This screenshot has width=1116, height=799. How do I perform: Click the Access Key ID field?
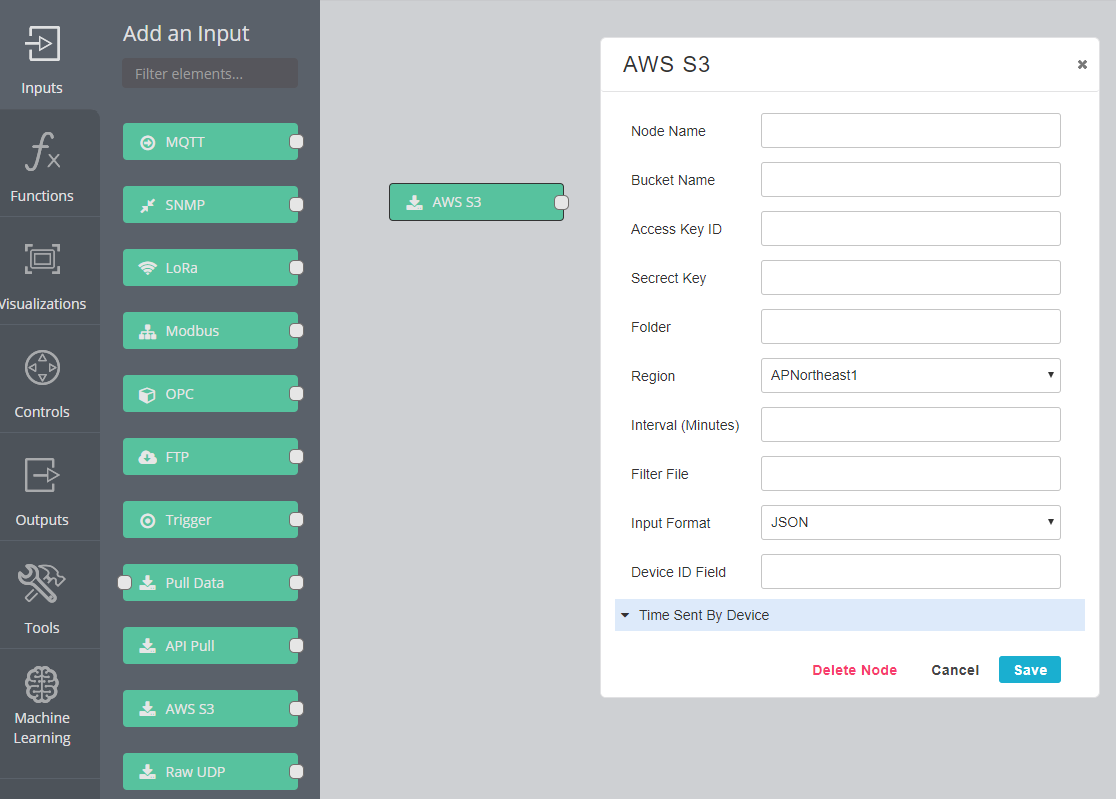pos(910,228)
